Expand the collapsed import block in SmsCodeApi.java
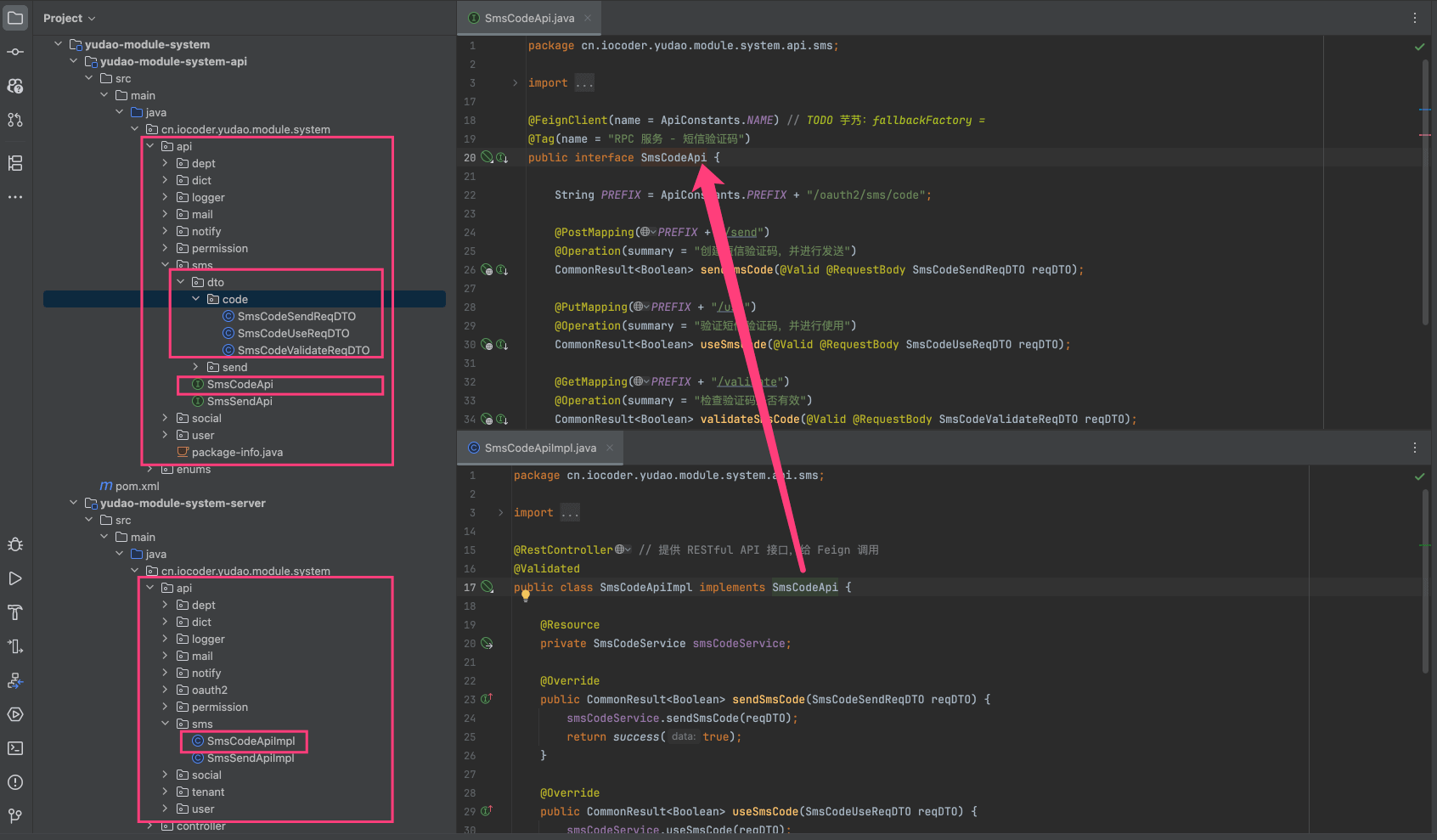The width and height of the screenshot is (1437, 840). pyautogui.click(x=515, y=83)
